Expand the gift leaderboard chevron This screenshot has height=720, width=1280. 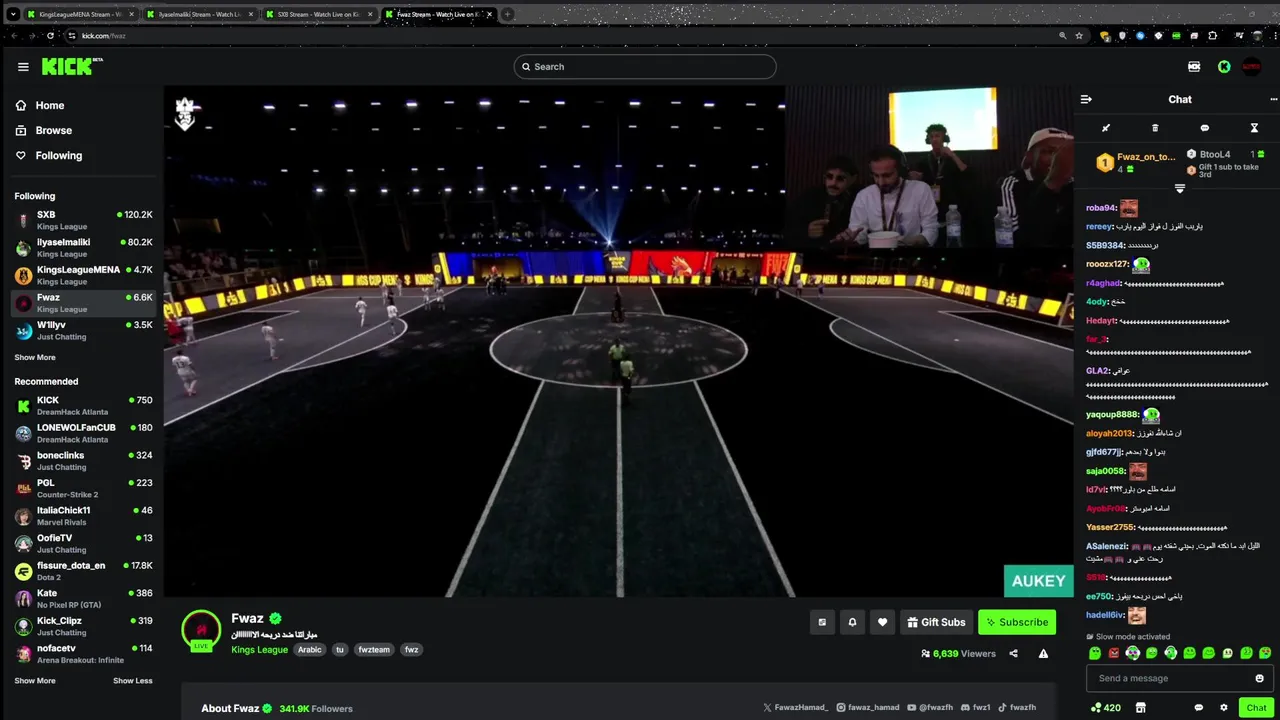click(x=1180, y=188)
